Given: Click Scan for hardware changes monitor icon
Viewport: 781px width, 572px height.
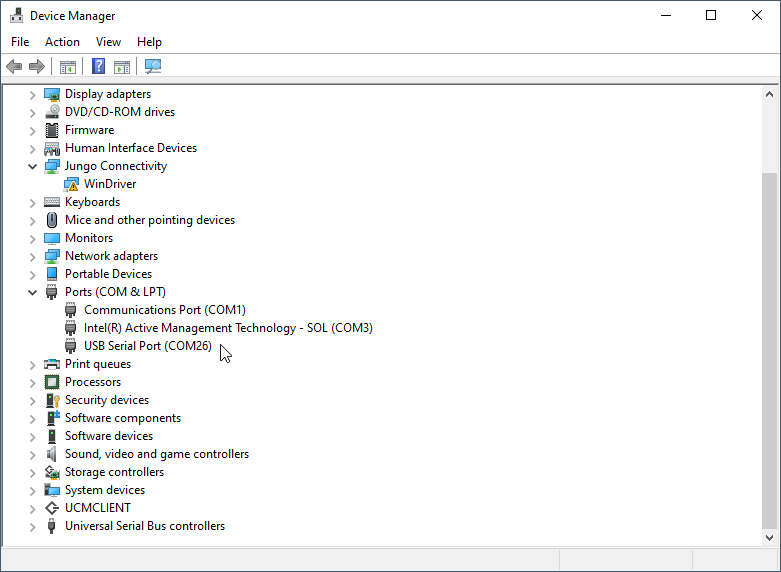Looking at the screenshot, I should [x=153, y=66].
